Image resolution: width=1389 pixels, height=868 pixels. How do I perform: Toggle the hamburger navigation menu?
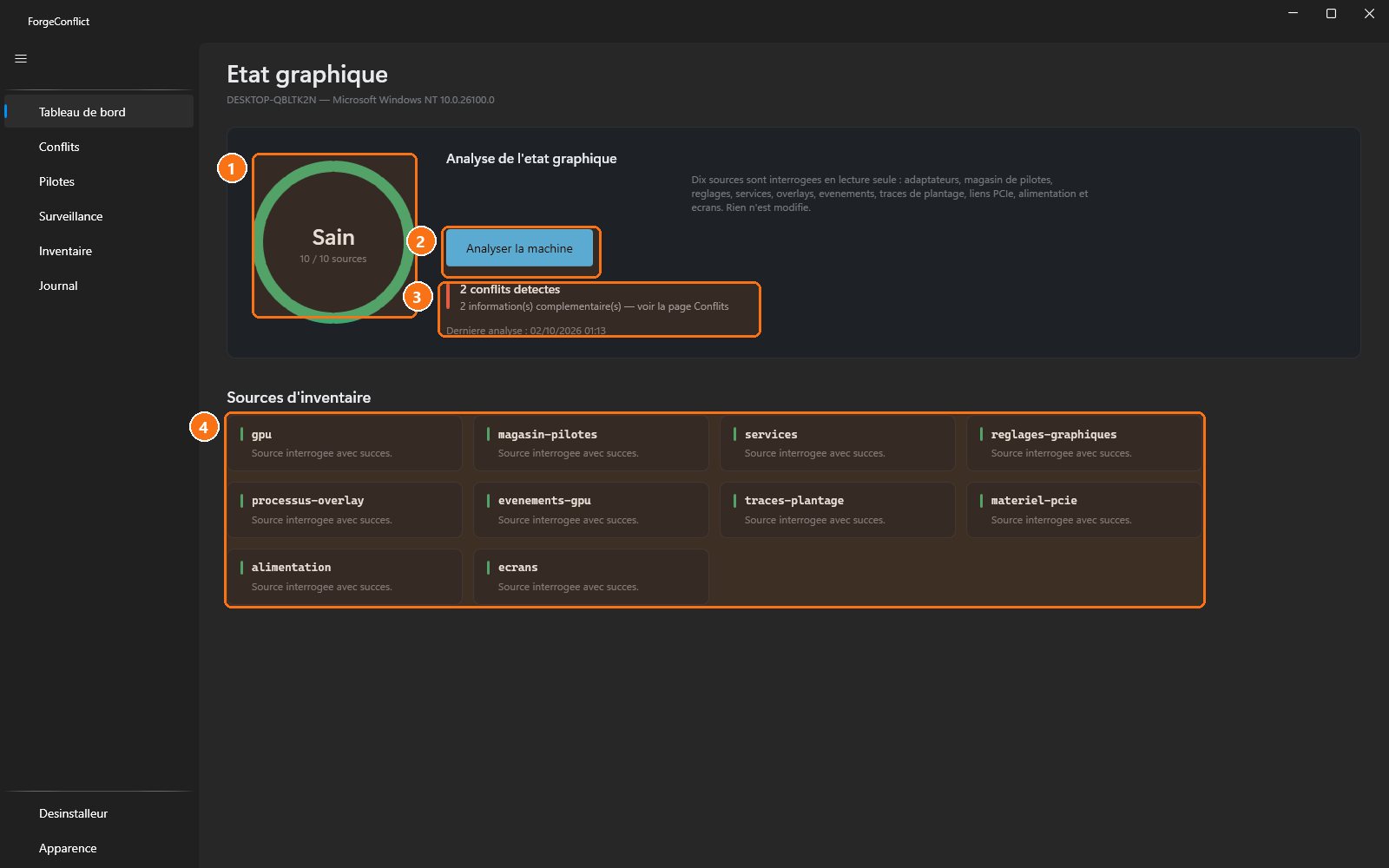coord(21,59)
